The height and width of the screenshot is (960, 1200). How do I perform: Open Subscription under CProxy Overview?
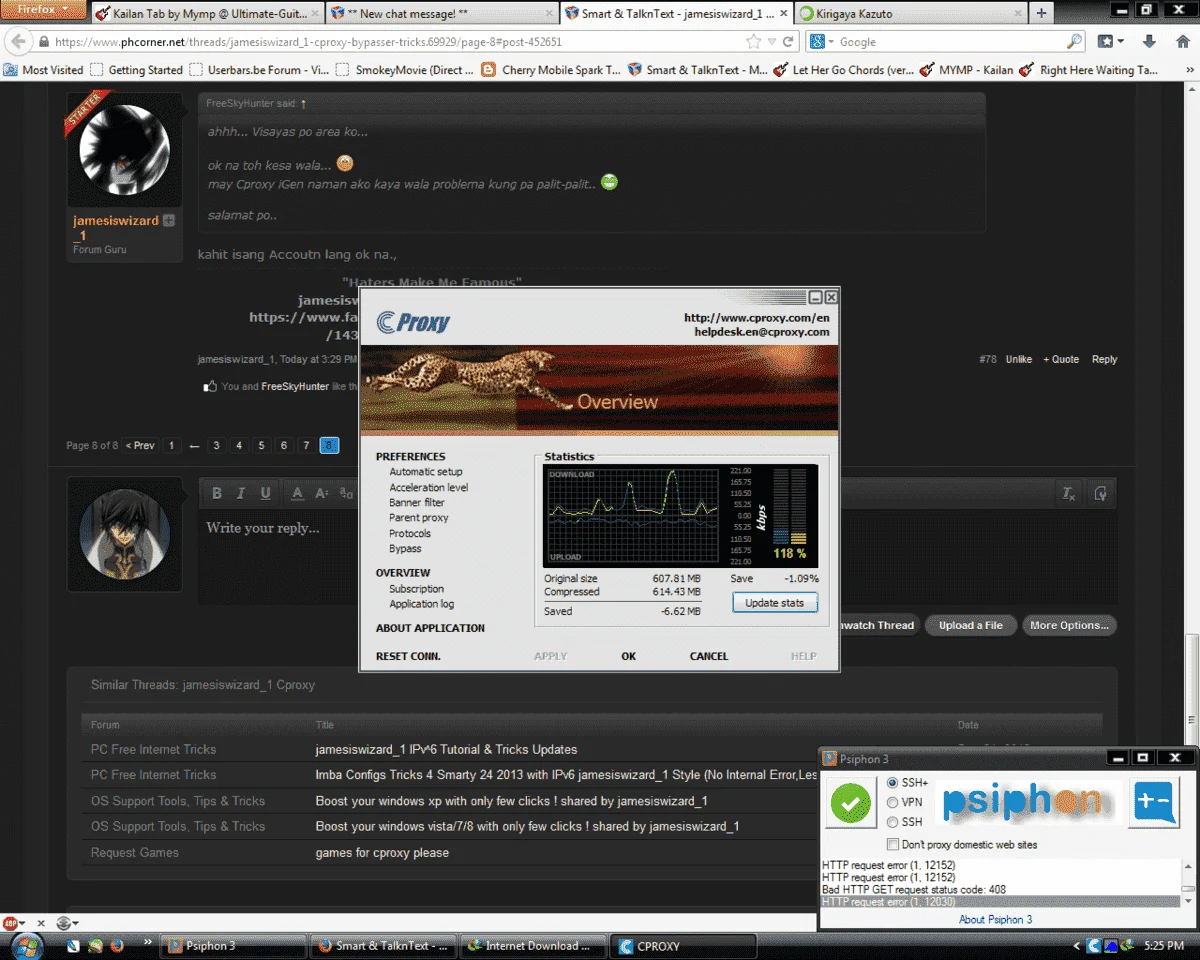click(x=416, y=589)
